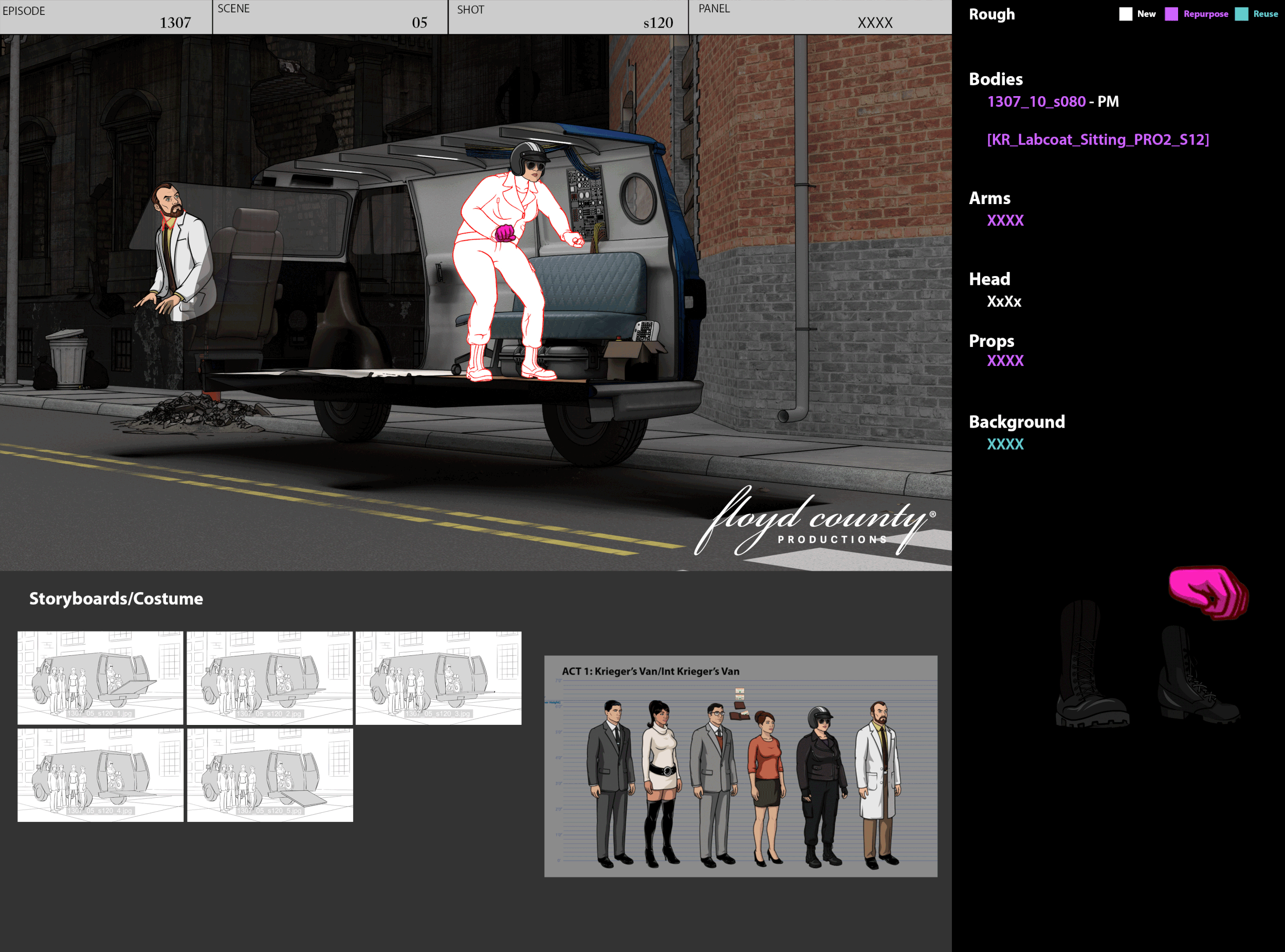Select the white New legend swatch
This screenshot has height=952, width=1285.
pos(1125,14)
